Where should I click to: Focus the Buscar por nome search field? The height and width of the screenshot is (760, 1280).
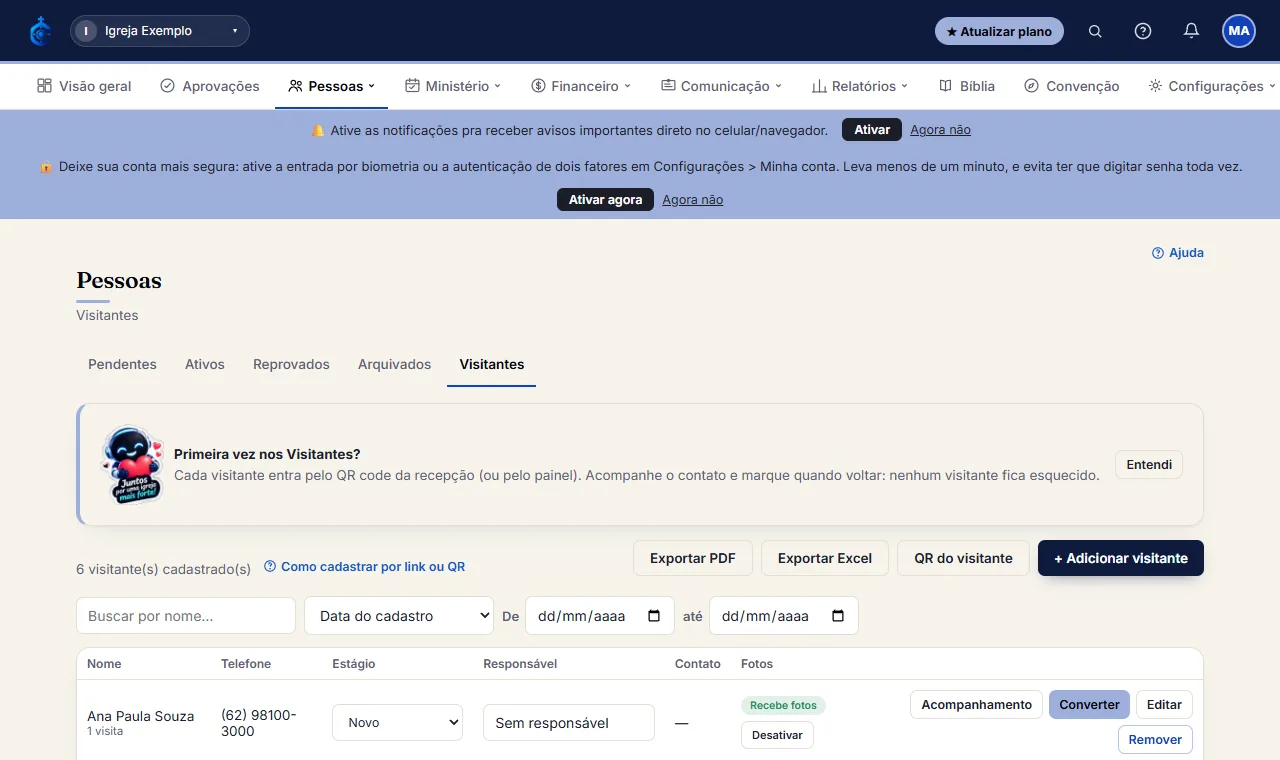[x=186, y=616]
